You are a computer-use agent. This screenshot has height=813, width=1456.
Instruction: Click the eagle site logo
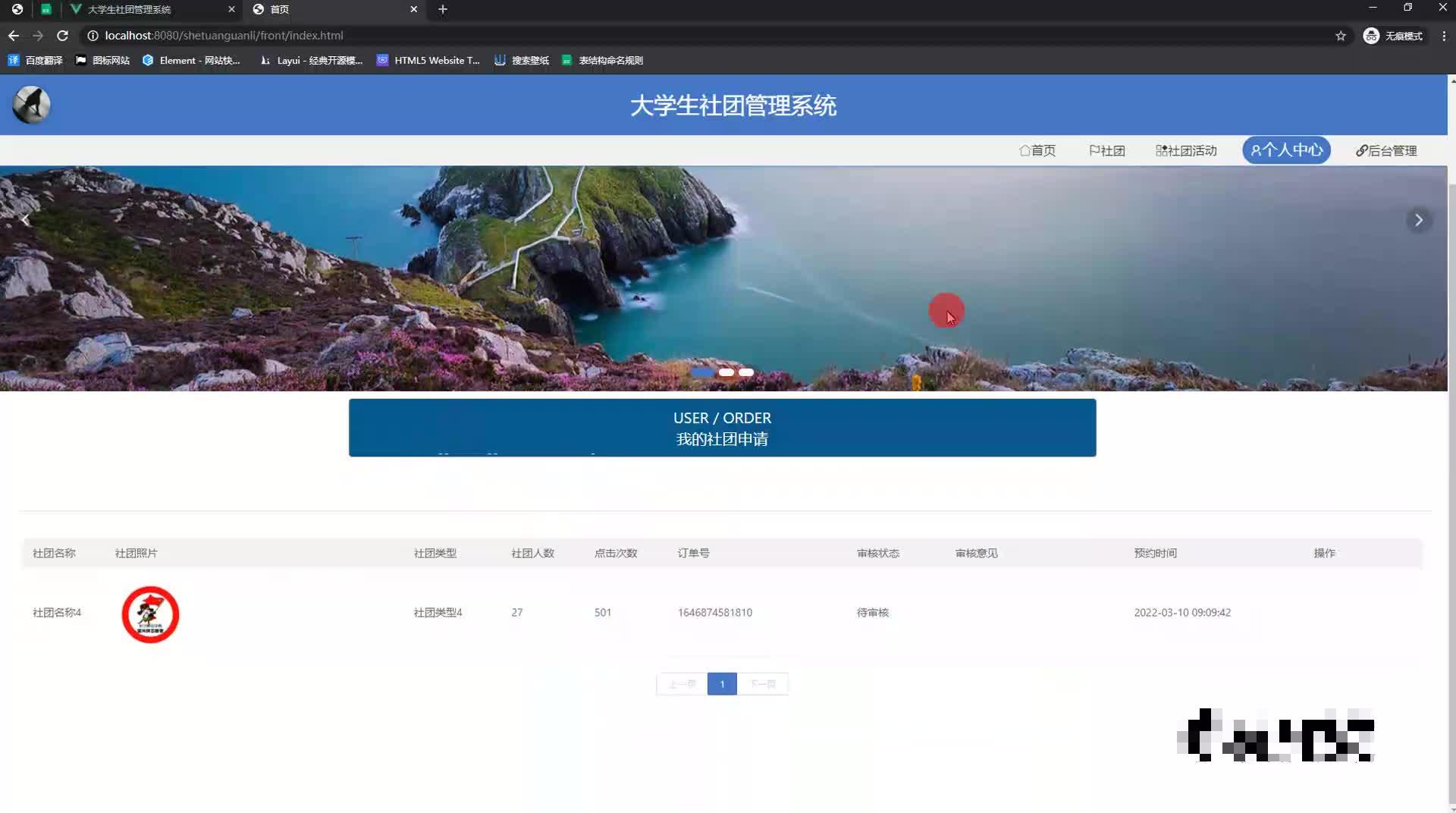(30, 105)
